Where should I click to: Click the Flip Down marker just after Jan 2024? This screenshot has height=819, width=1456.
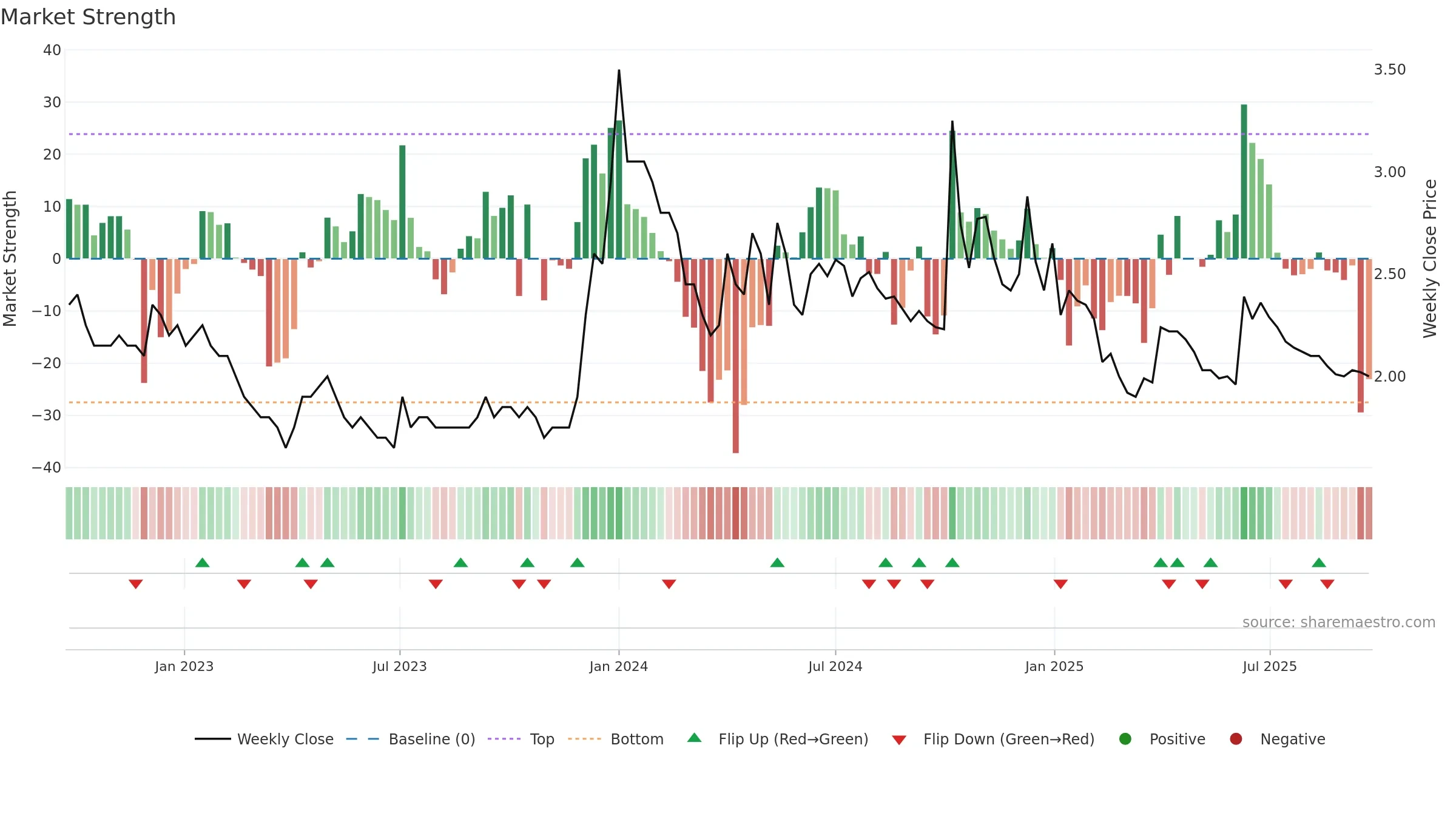669,584
